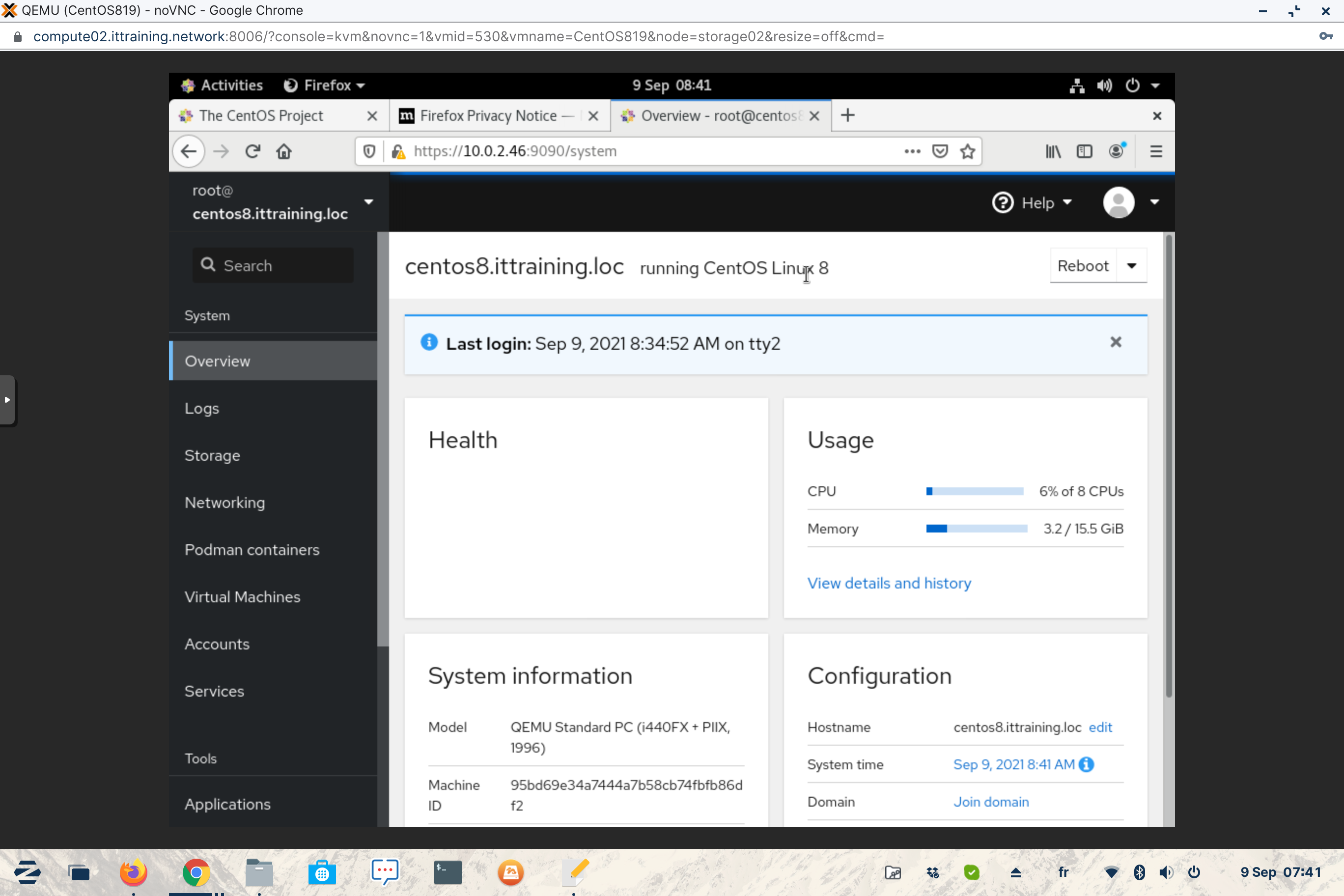Open Firefox hamburger menu
This screenshot has height=896, width=1344.
[1155, 151]
